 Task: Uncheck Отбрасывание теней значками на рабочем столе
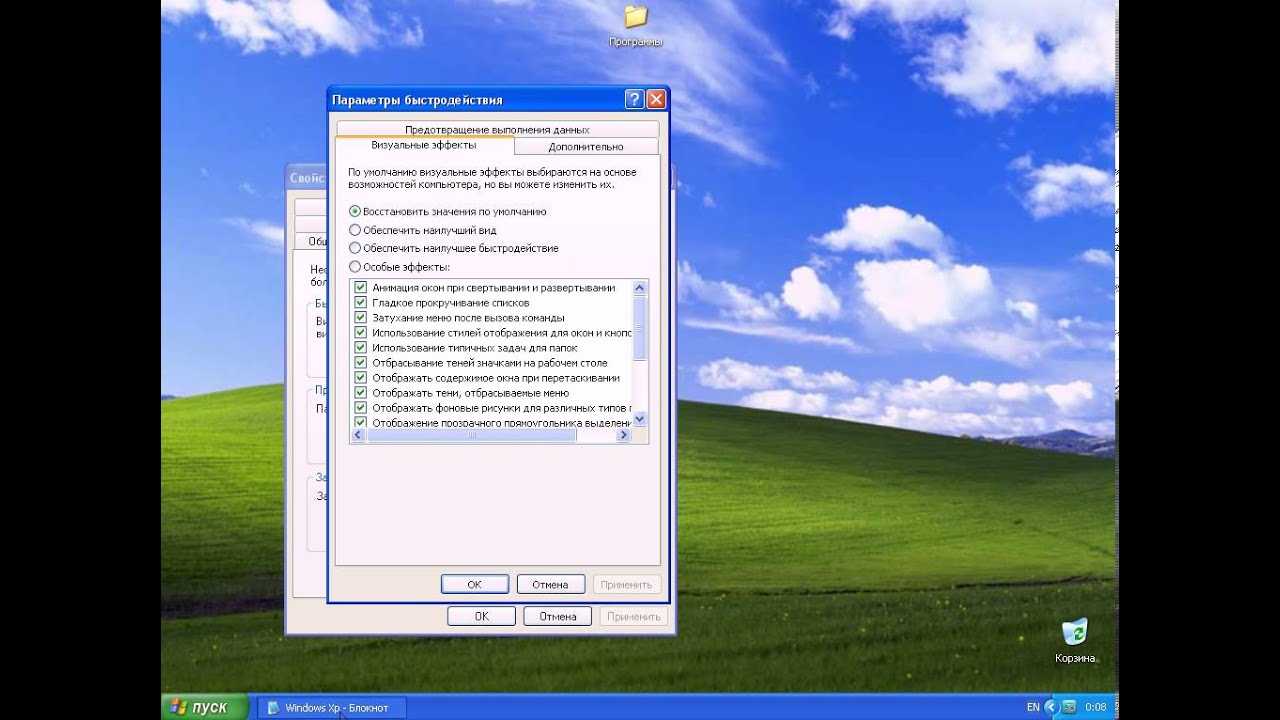[361, 363]
